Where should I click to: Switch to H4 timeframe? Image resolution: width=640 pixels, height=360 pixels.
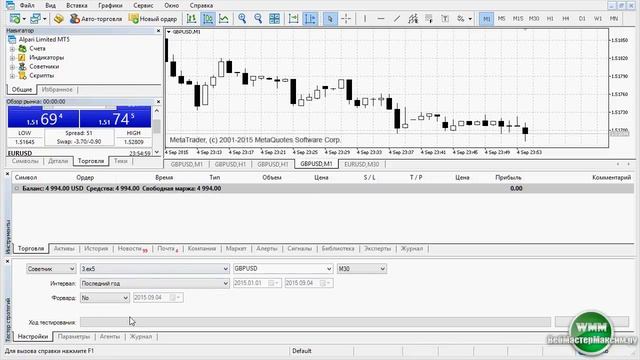[566, 19]
